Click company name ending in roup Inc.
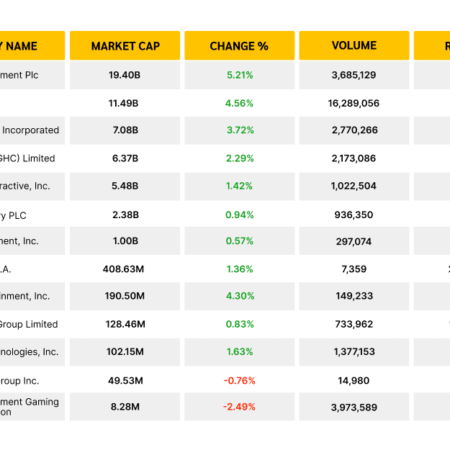Image resolution: width=450 pixels, height=450 pixels. tap(20, 381)
